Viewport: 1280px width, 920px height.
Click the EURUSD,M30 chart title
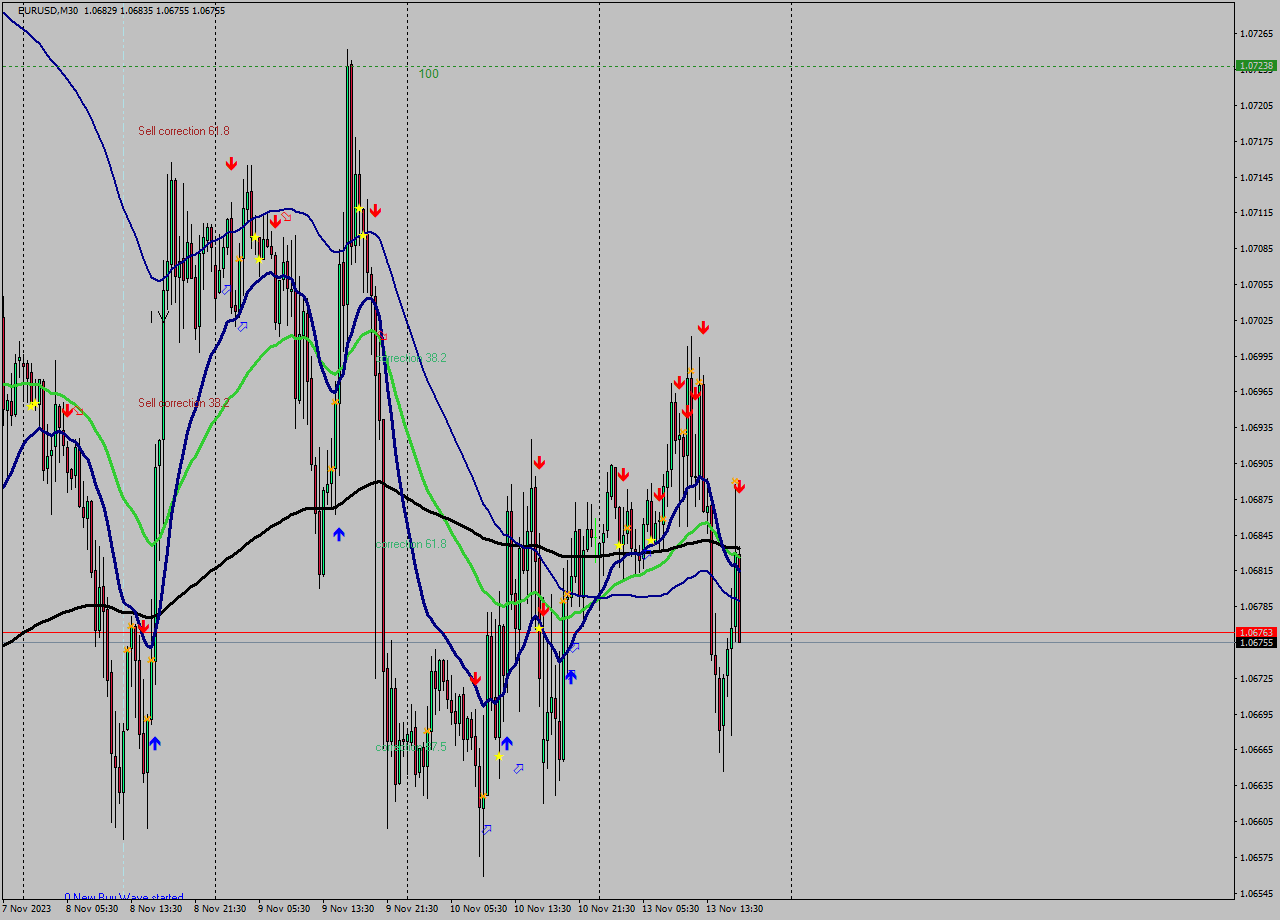49,11
